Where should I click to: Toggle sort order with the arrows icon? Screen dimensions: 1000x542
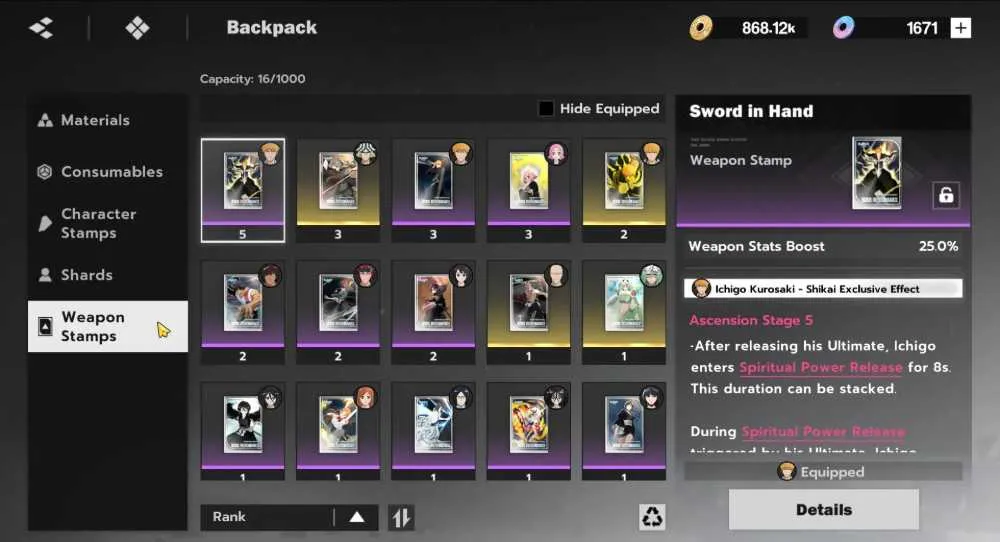(401, 517)
